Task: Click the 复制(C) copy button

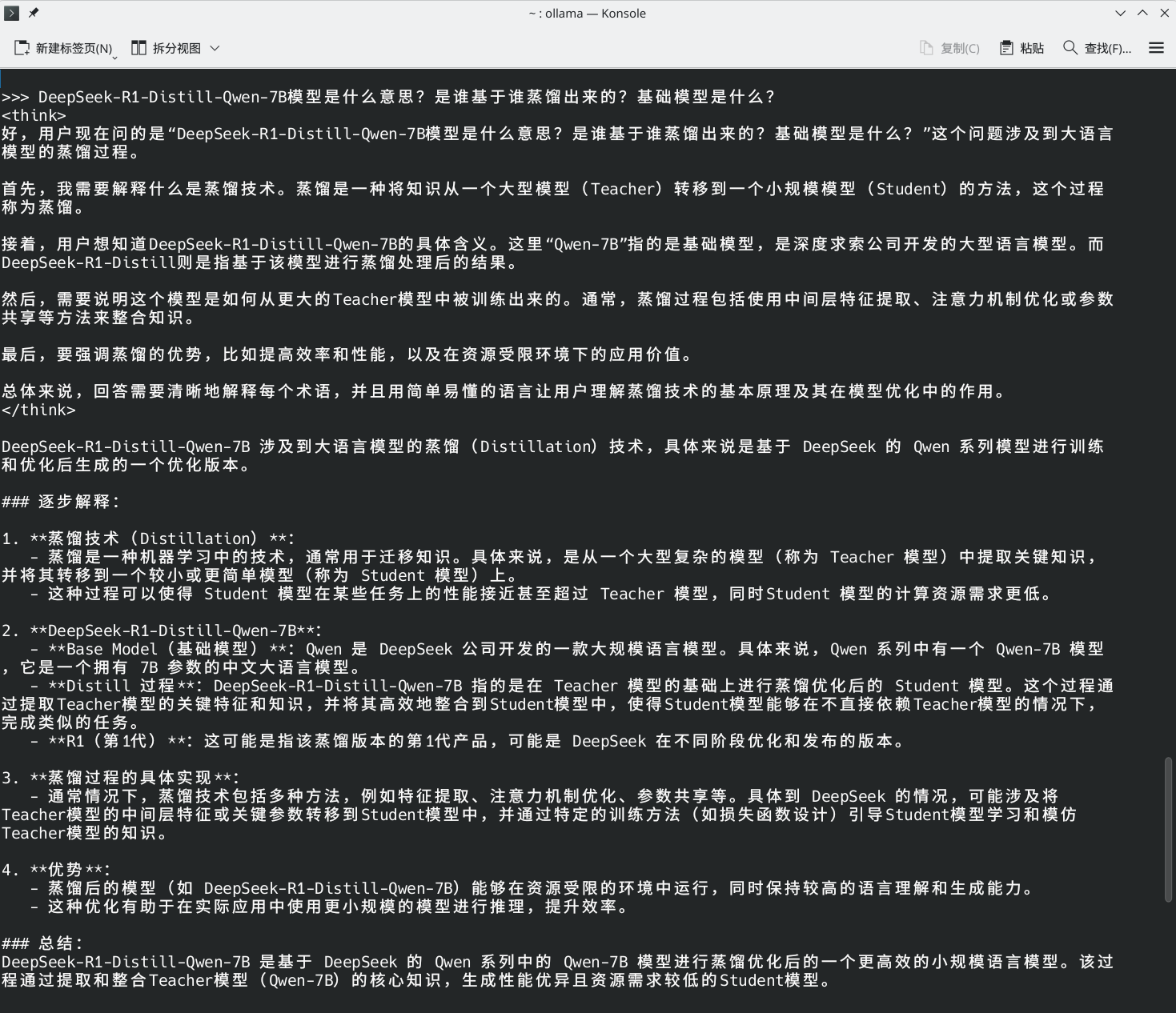Action: [x=949, y=48]
